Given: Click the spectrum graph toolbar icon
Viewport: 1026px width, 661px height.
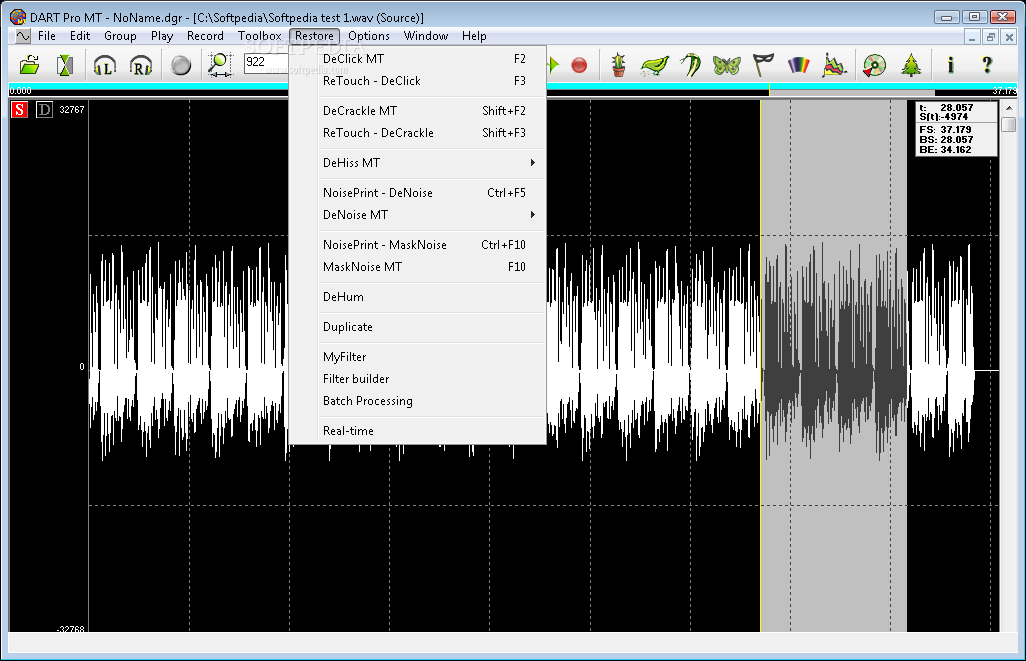Looking at the screenshot, I should [x=834, y=65].
